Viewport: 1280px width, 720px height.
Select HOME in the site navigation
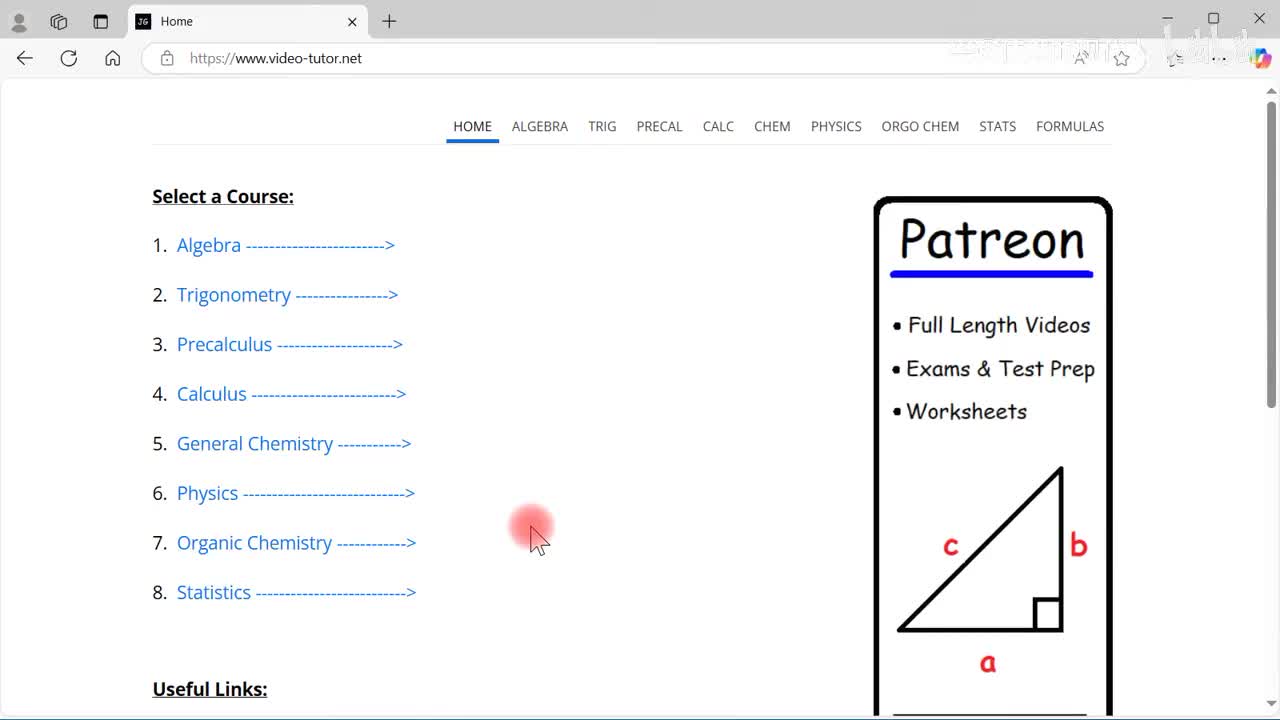tap(472, 126)
